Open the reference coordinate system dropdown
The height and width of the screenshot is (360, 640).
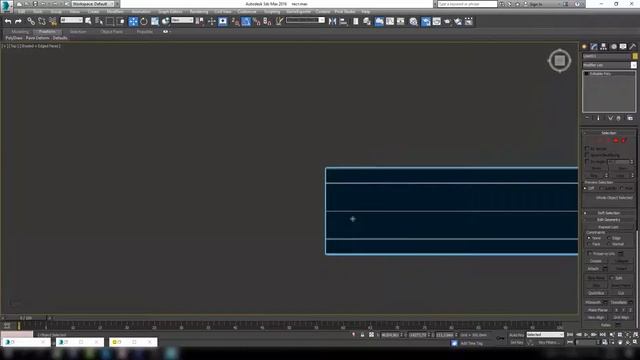(x=182, y=20)
